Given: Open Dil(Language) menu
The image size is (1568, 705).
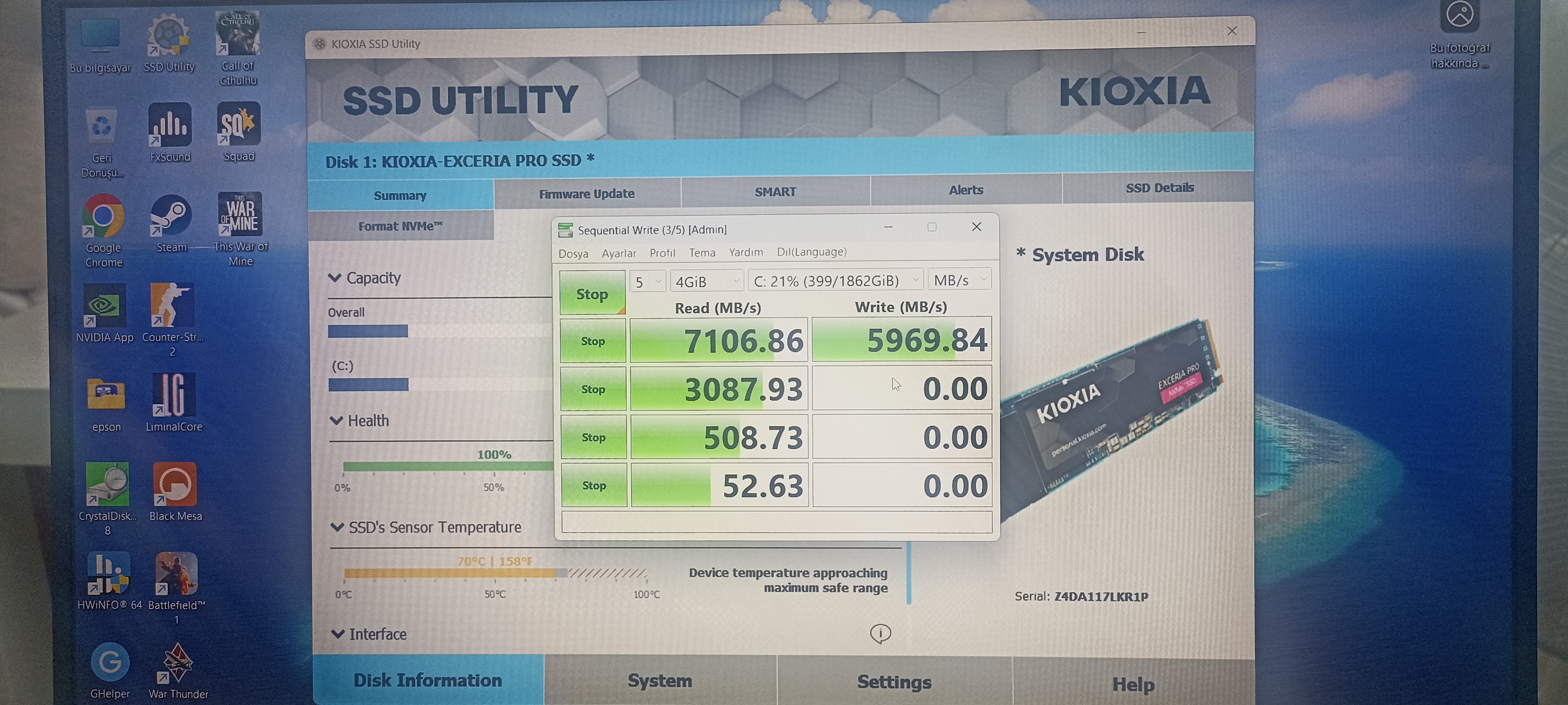Looking at the screenshot, I should tap(811, 251).
